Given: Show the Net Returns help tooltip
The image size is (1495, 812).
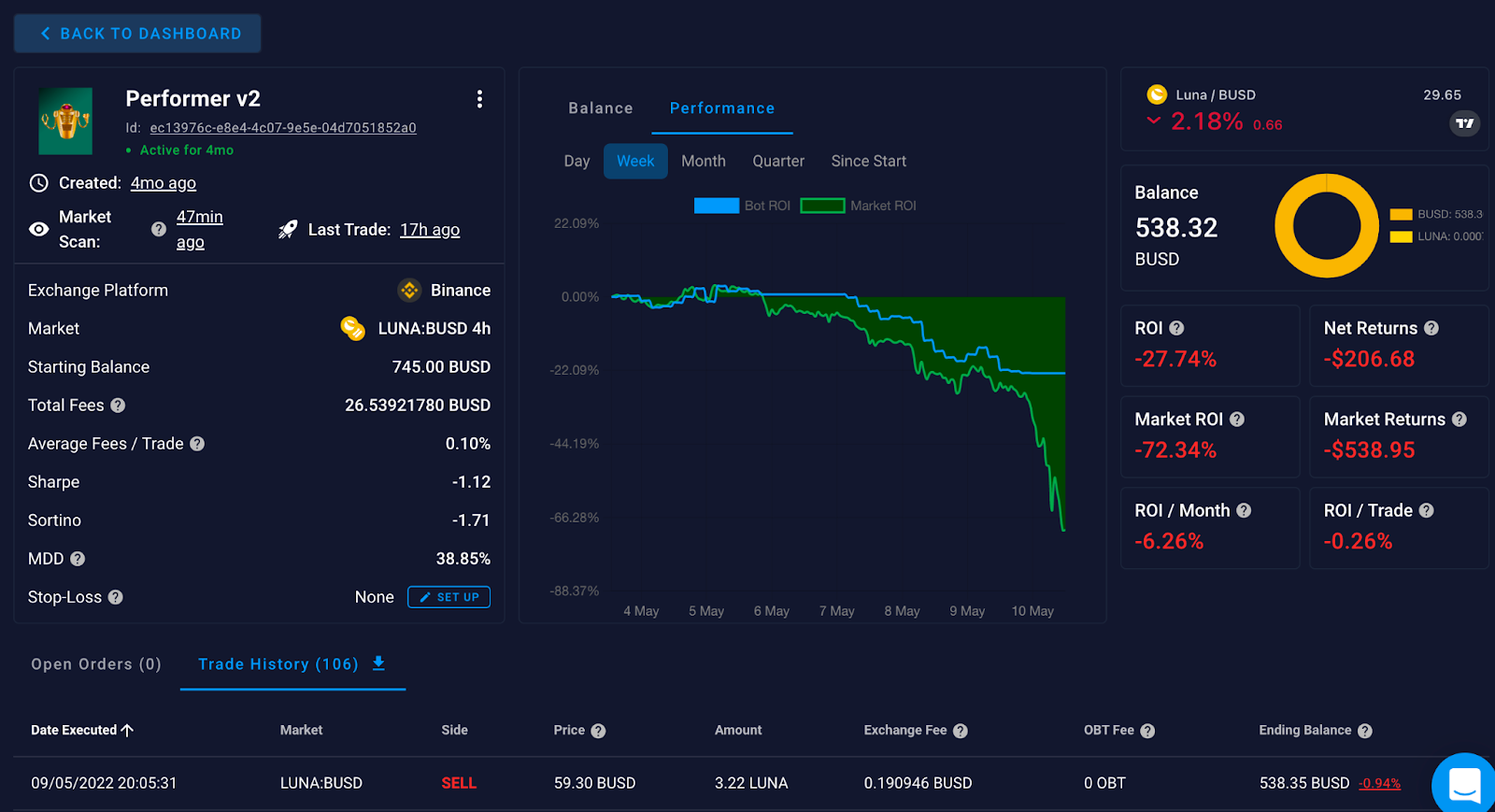Looking at the screenshot, I should point(1431,328).
